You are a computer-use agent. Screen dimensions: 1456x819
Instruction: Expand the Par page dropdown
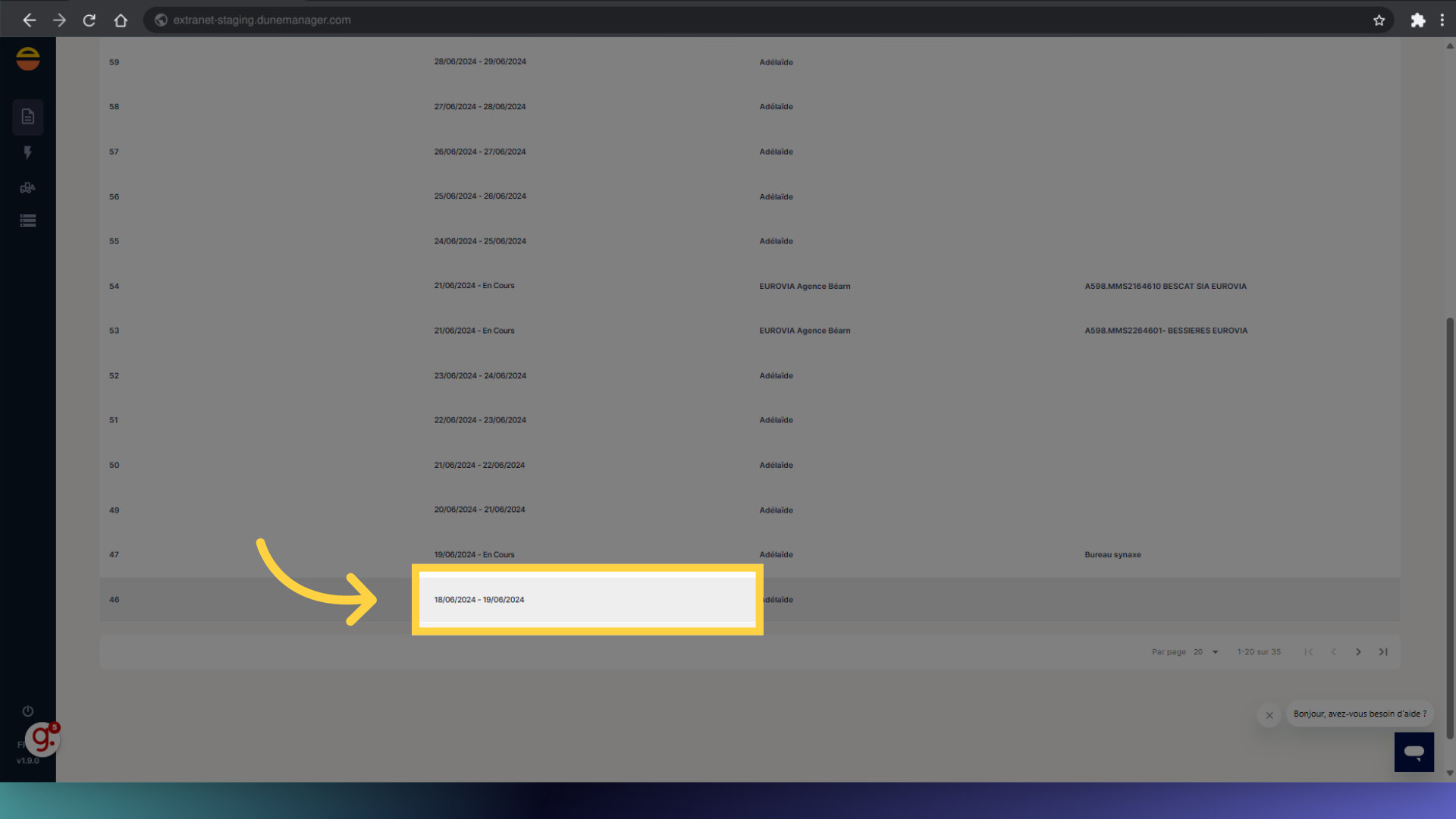pos(1206,652)
